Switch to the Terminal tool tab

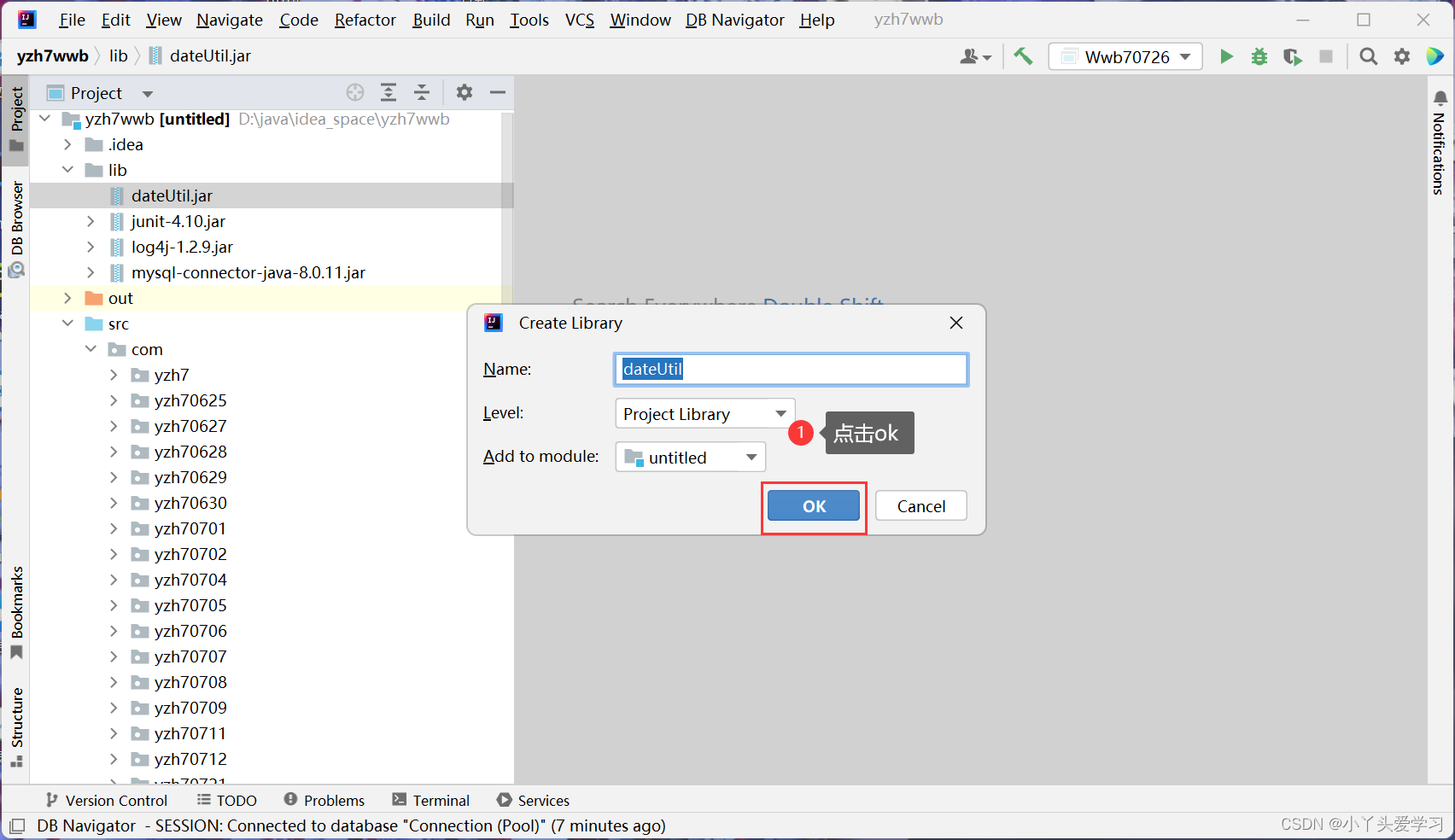click(431, 800)
